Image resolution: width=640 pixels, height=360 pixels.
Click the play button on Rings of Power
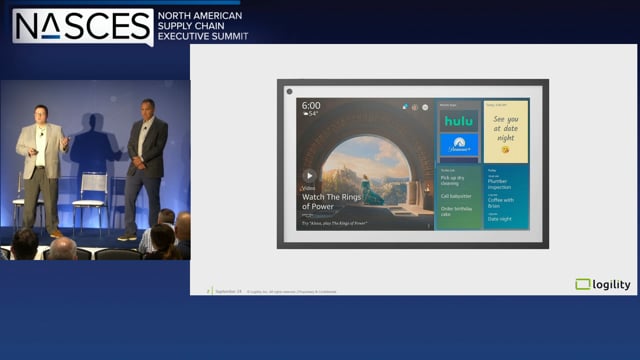[309, 176]
